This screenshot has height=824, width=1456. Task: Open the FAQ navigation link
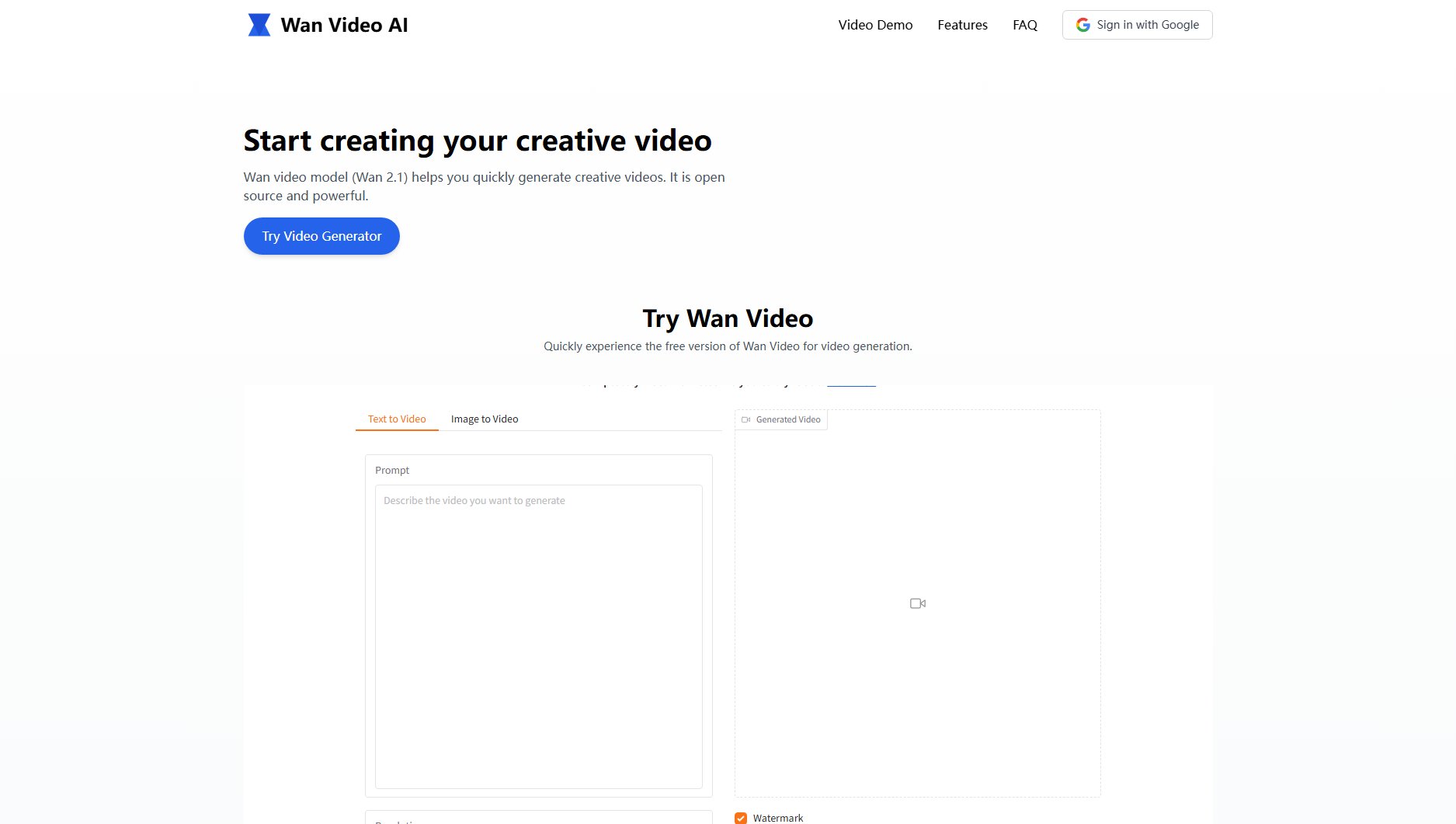[1024, 25]
